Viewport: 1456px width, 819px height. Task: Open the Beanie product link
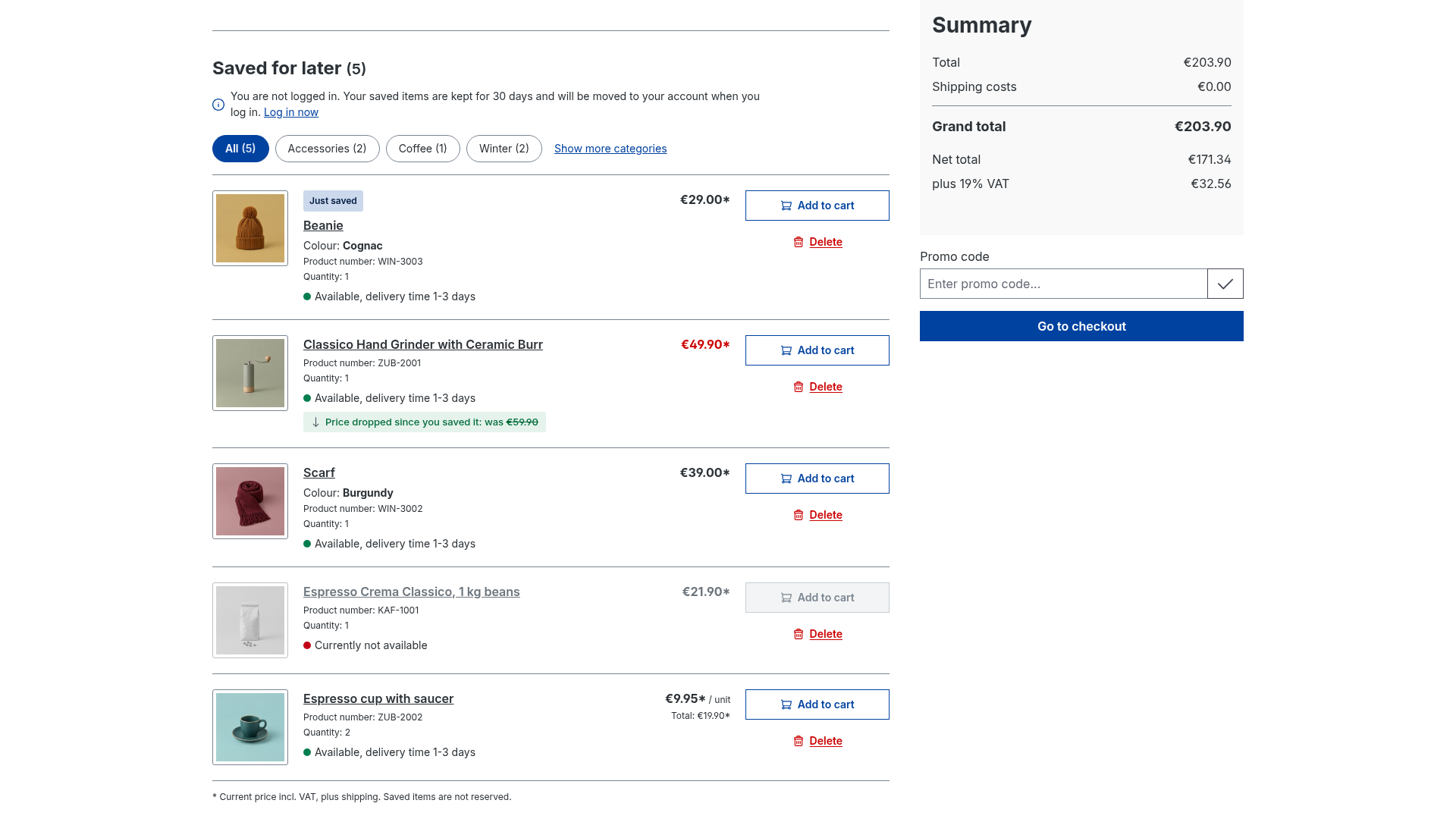[x=323, y=225]
